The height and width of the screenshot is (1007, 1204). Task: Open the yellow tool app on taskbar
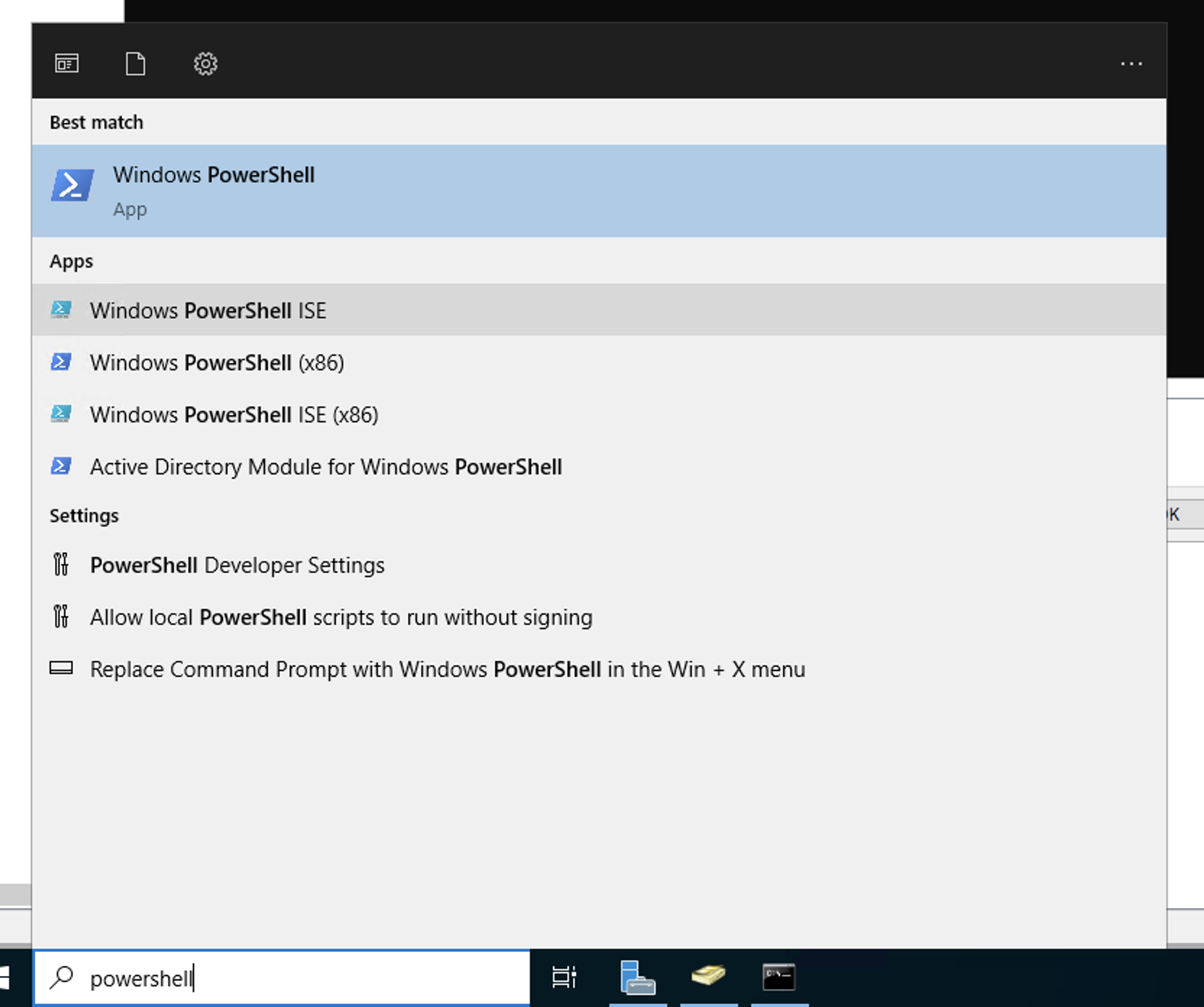[708, 976]
